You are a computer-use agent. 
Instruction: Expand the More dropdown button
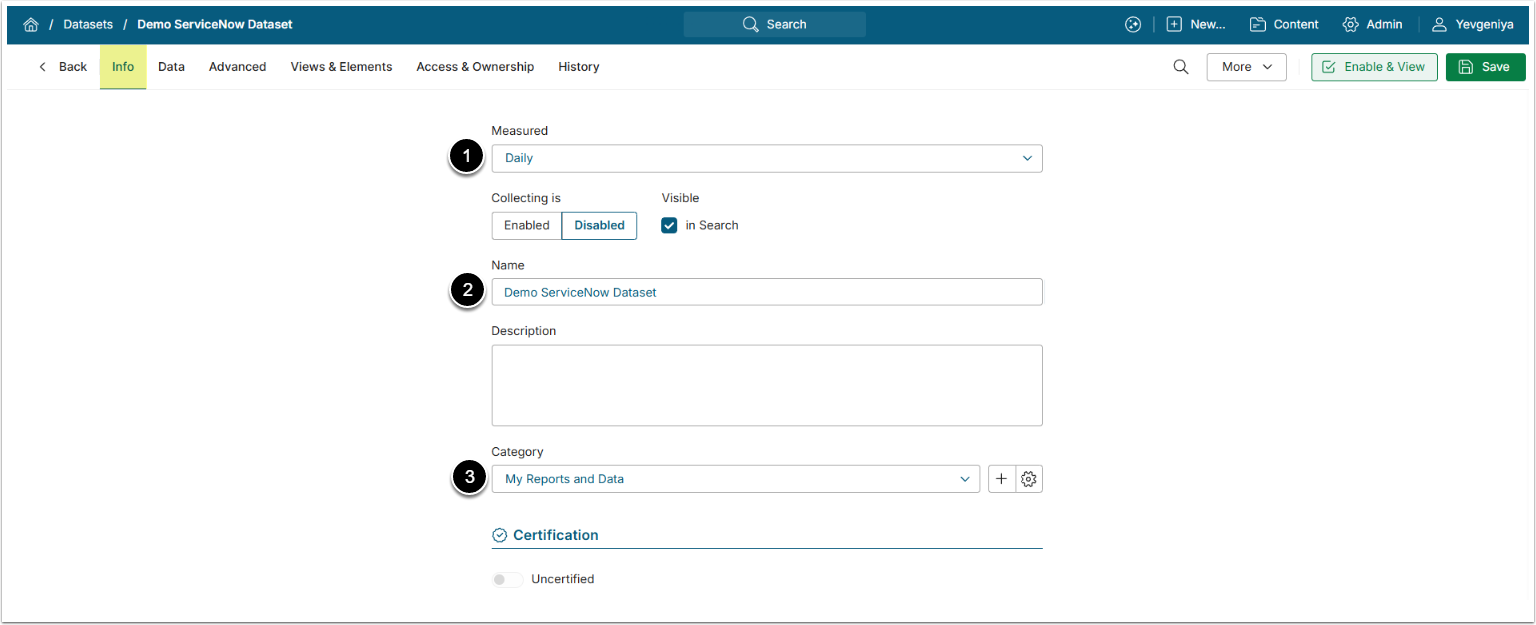pyautogui.click(x=1246, y=67)
